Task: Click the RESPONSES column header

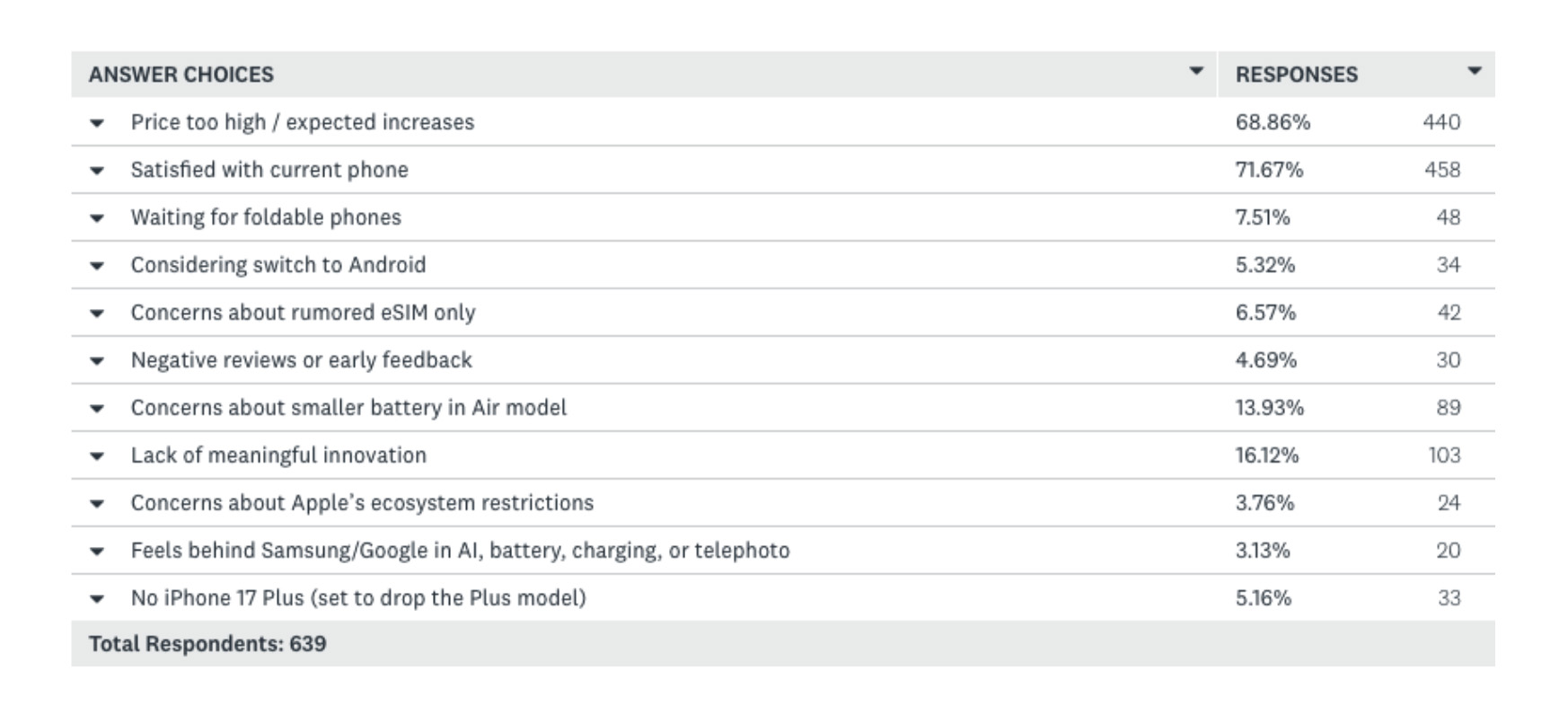Action: coord(1297,75)
